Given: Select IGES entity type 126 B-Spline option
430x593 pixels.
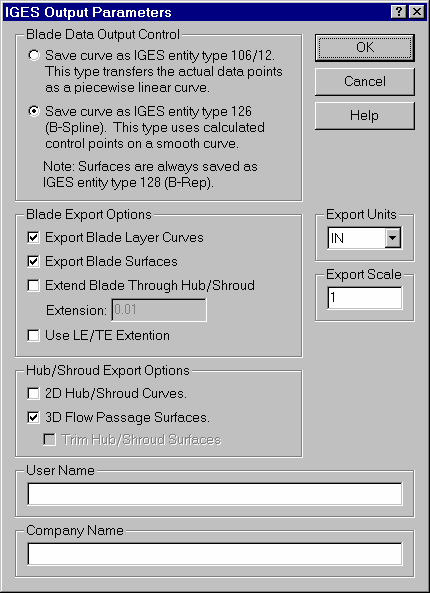Looking at the screenshot, I should click(x=34, y=112).
